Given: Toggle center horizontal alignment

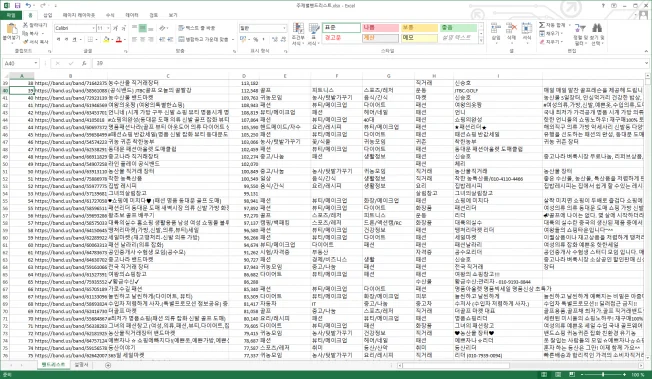Looking at the screenshot, I should pyautogui.click(x=143, y=40).
